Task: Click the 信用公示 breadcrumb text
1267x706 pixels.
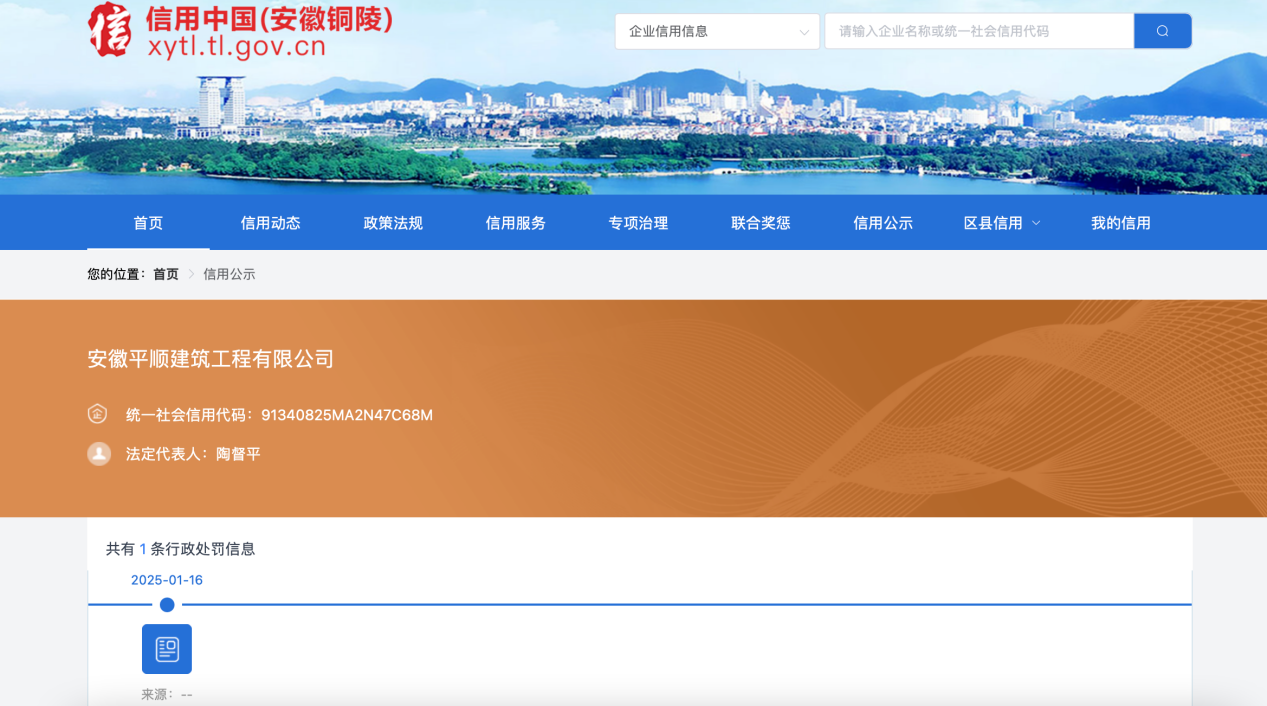Action: pos(229,274)
